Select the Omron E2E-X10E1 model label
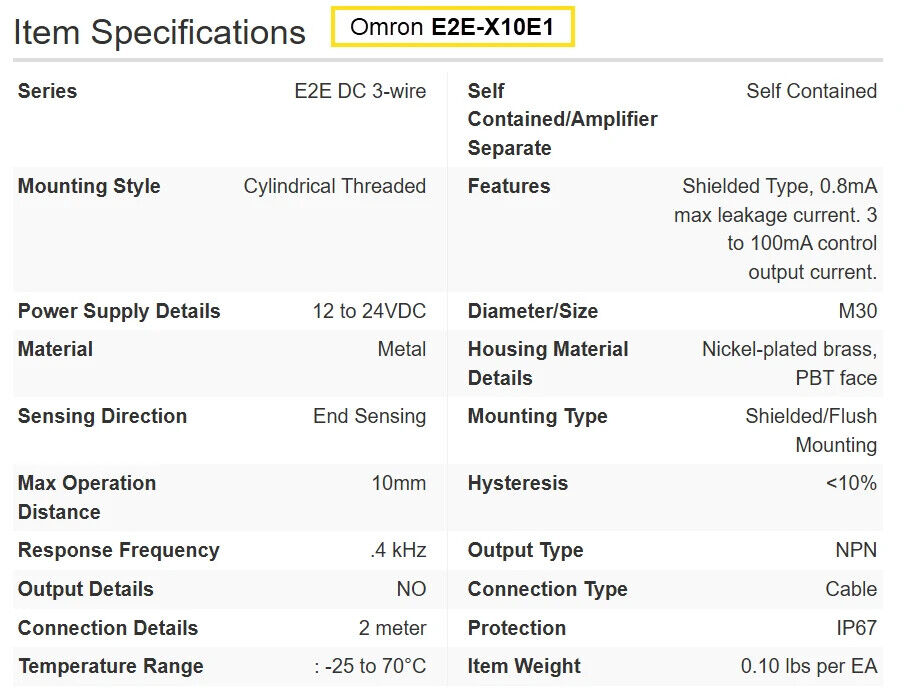 tap(452, 27)
